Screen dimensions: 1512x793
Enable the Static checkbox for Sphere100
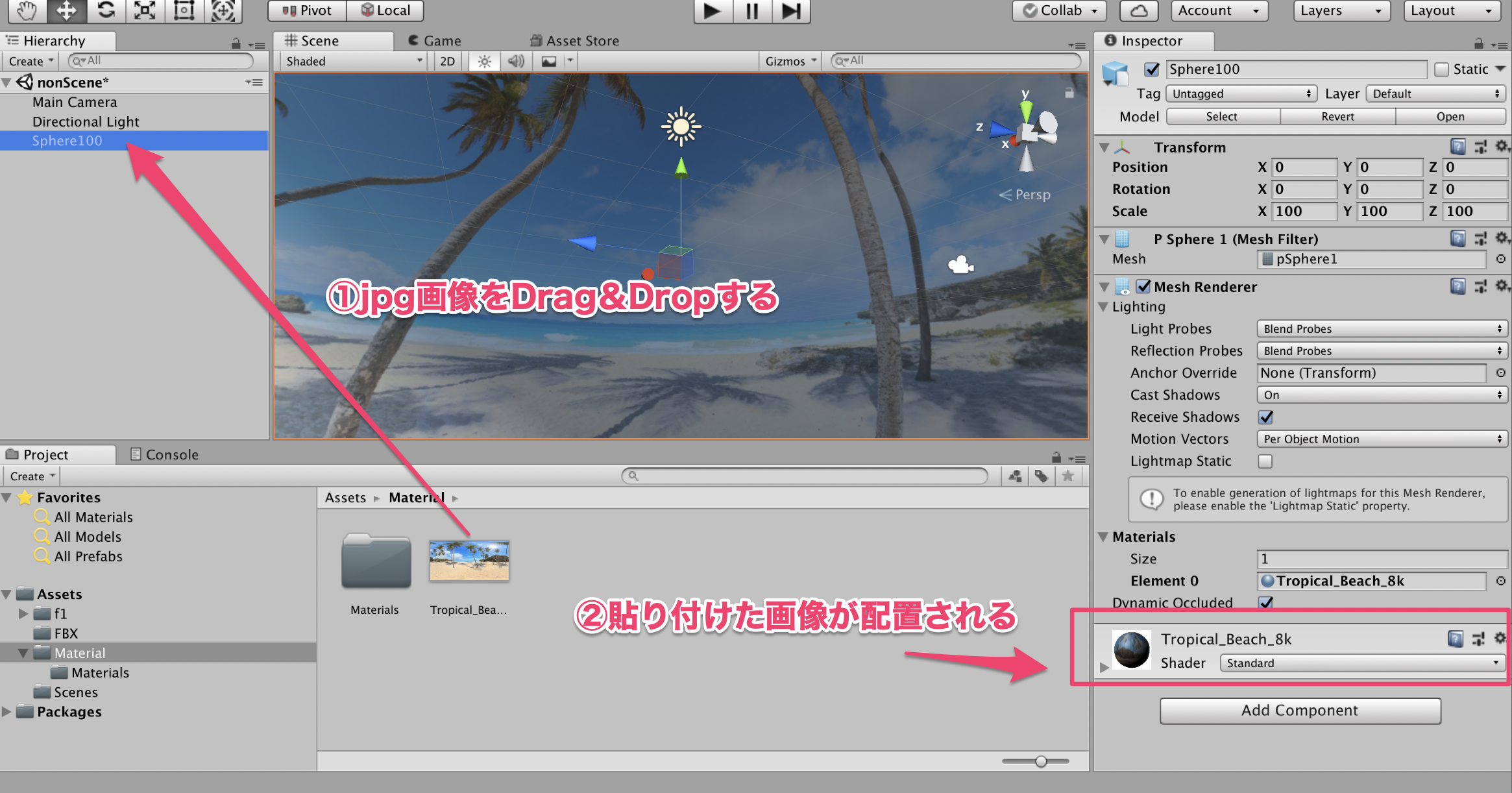coord(1442,69)
